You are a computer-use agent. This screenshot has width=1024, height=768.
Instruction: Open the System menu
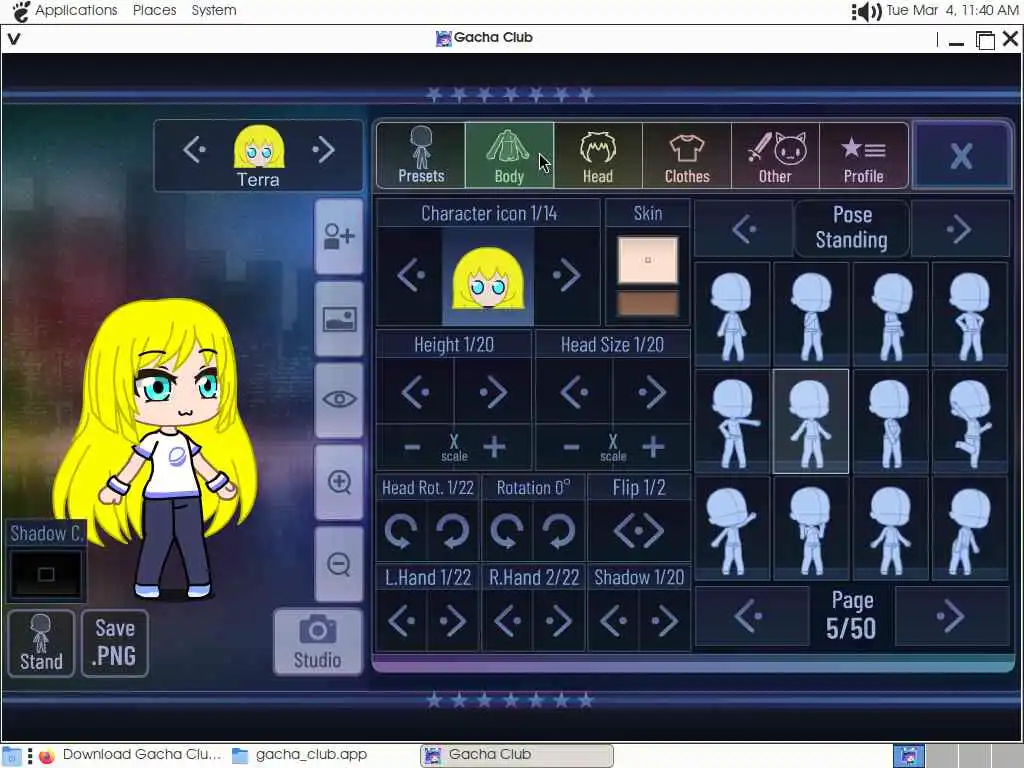(214, 10)
